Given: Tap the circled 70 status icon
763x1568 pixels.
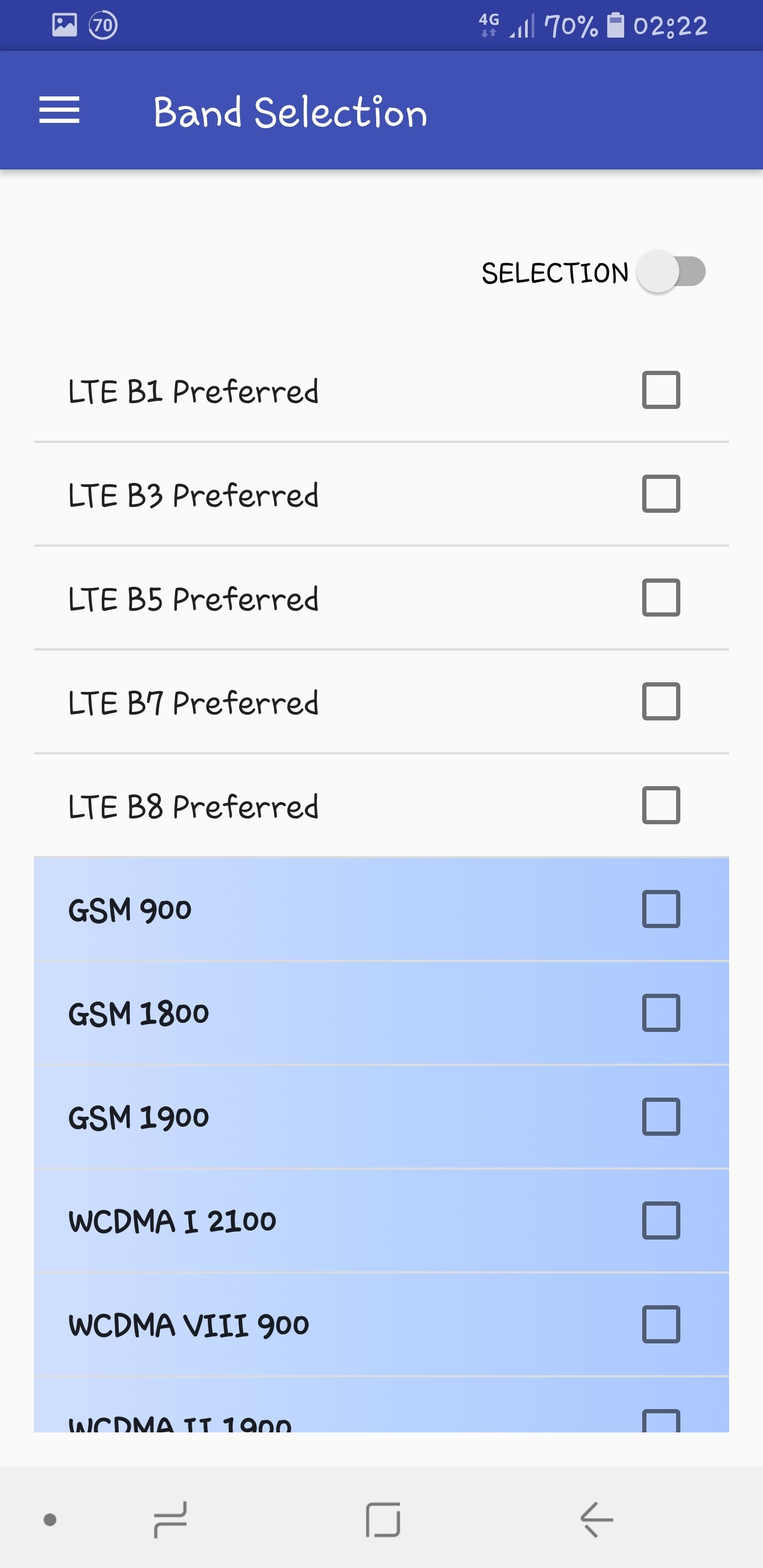Looking at the screenshot, I should [103, 25].
